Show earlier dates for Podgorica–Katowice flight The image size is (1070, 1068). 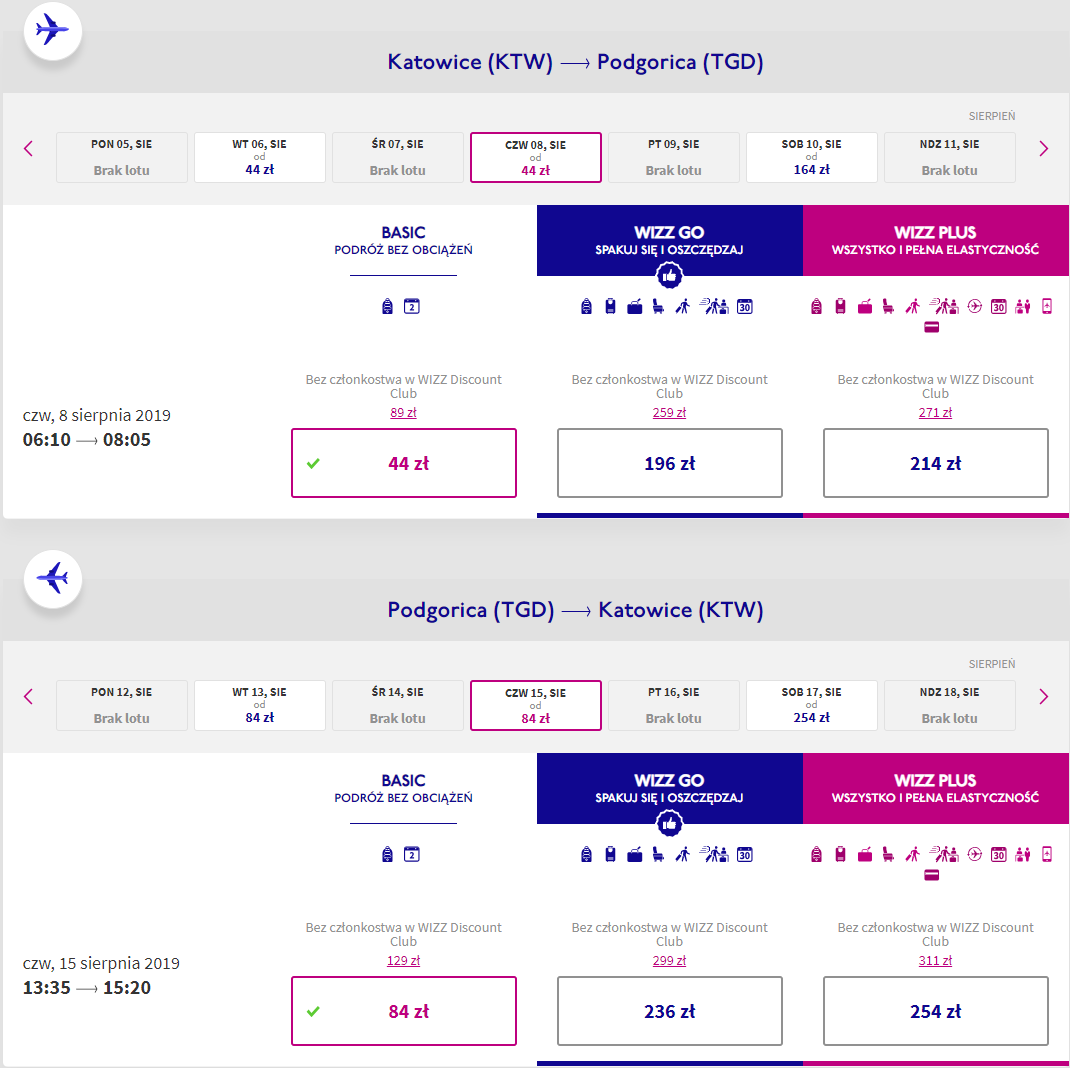[x=28, y=697]
